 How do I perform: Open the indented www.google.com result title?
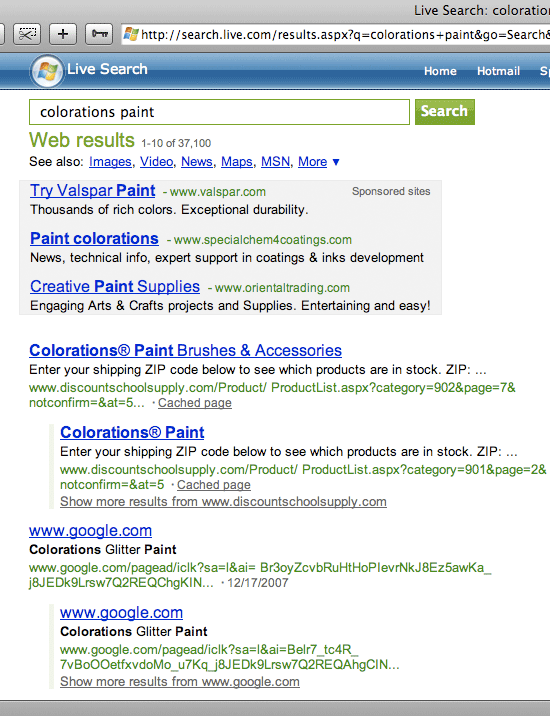122,612
